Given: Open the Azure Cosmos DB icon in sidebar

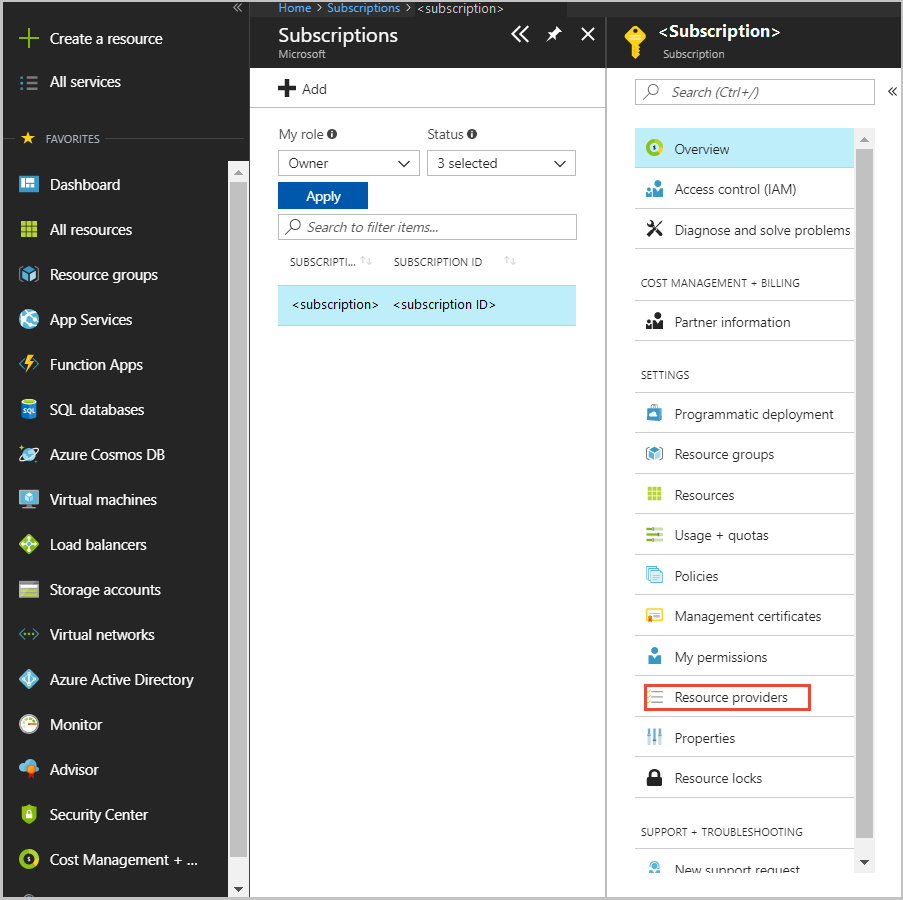Looking at the screenshot, I should (29, 455).
